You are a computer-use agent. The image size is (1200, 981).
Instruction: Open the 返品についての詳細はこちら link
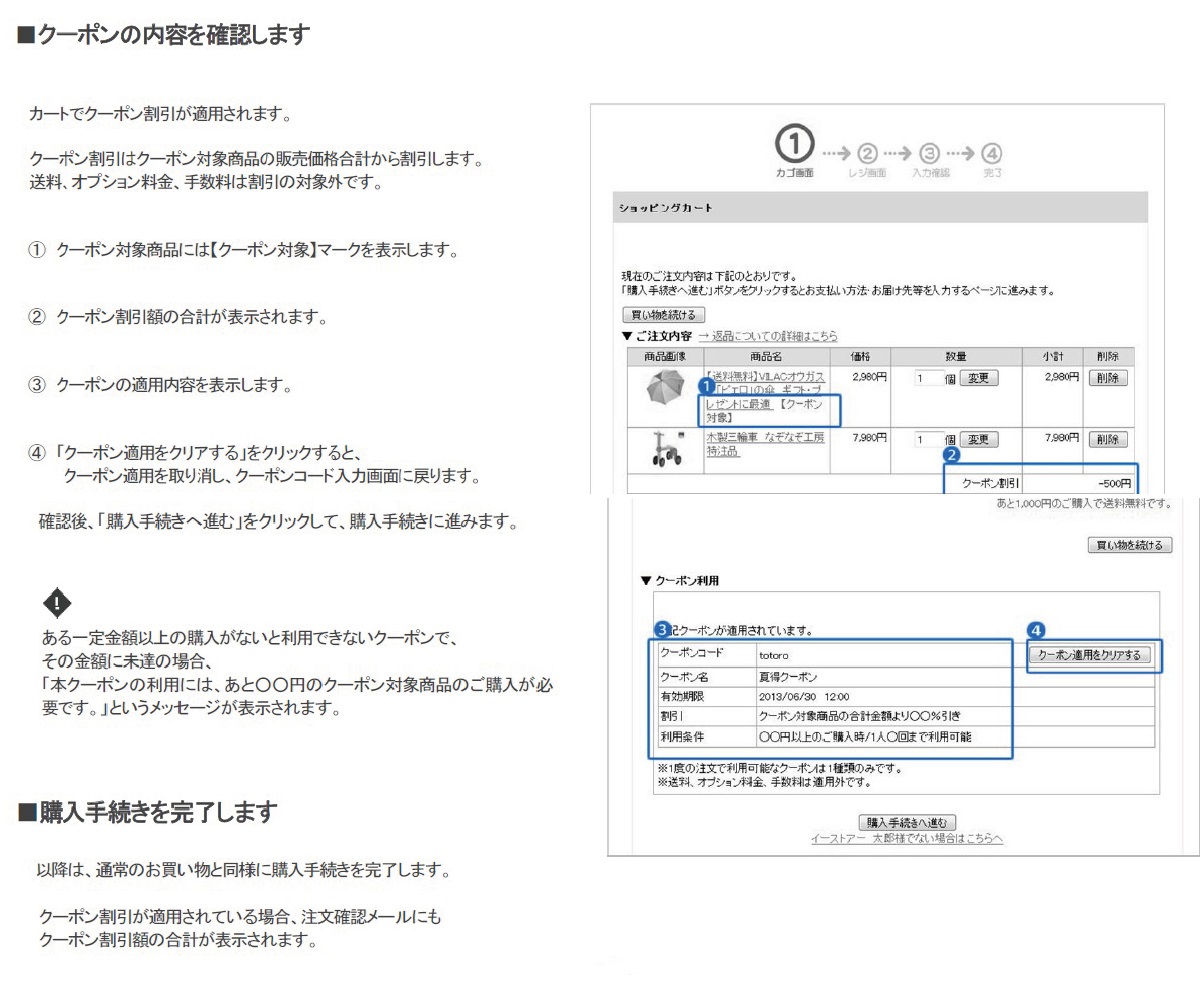[768, 336]
